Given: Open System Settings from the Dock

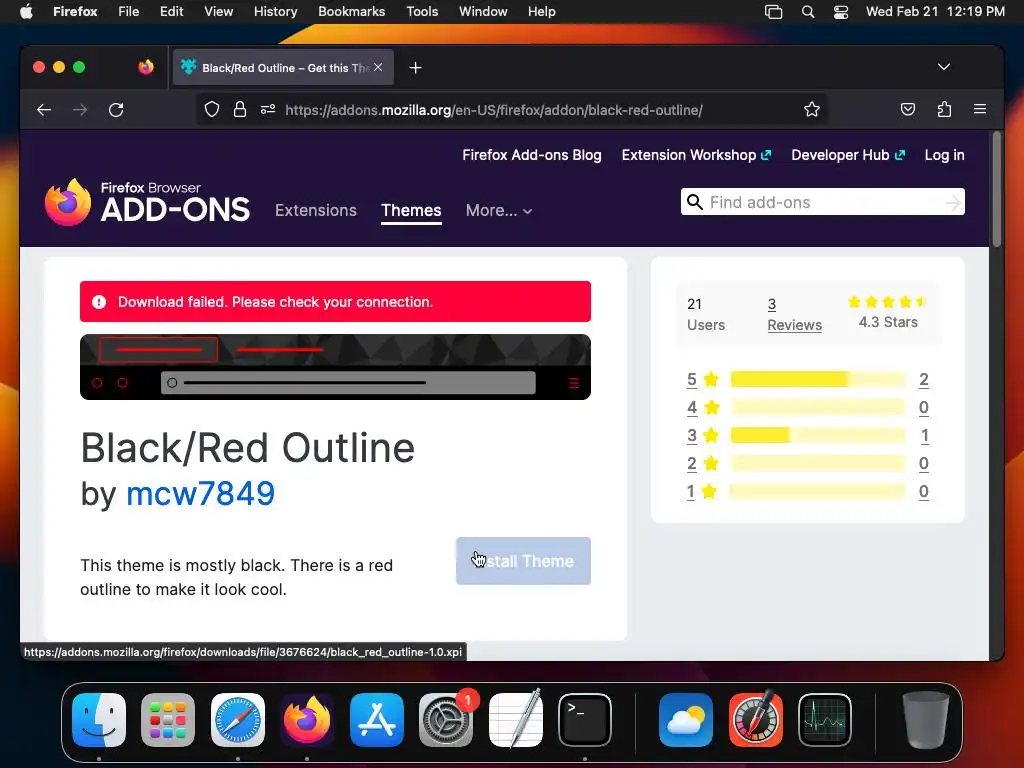Looking at the screenshot, I should click(x=446, y=720).
